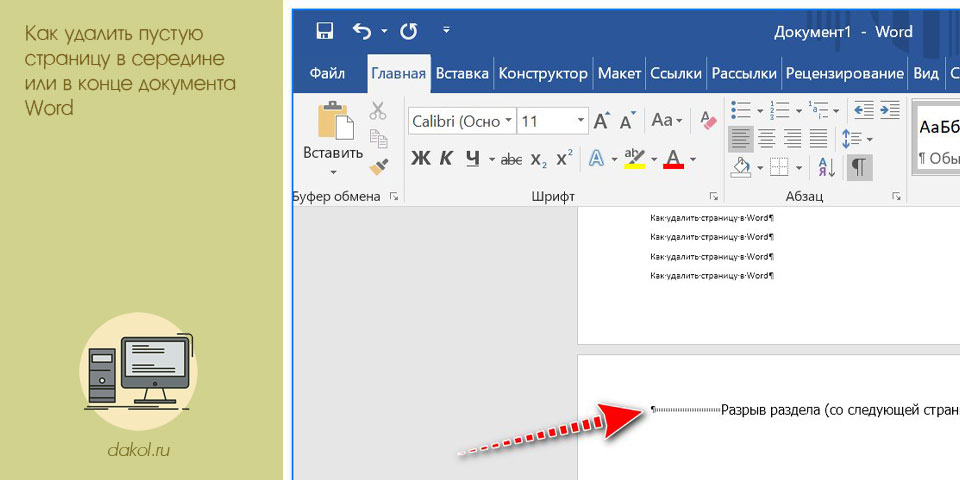Click the numbered list icon

tap(780, 110)
